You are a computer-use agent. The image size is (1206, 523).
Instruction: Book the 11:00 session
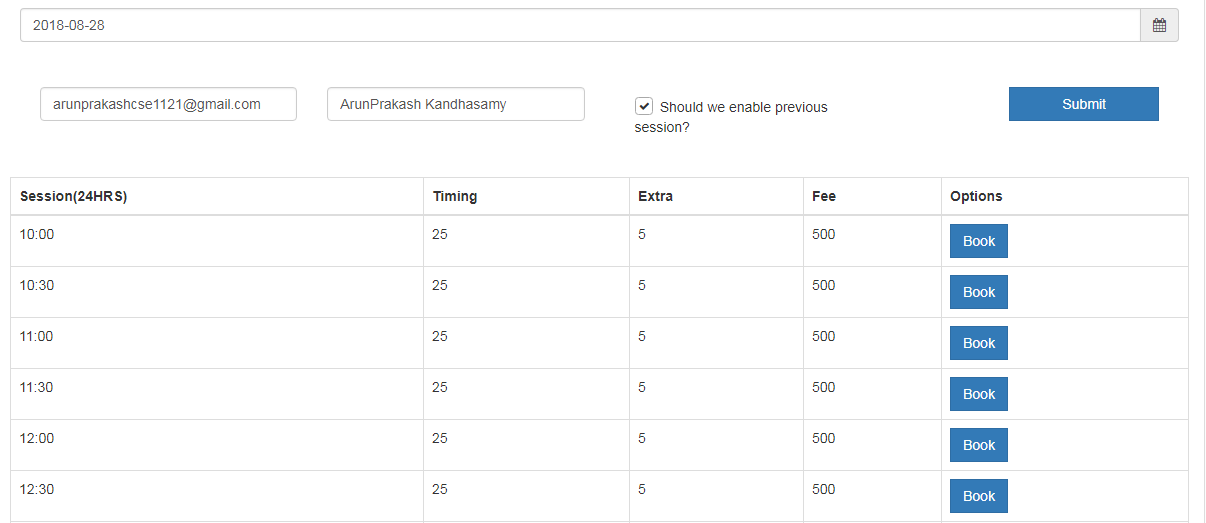click(x=978, y=343)
